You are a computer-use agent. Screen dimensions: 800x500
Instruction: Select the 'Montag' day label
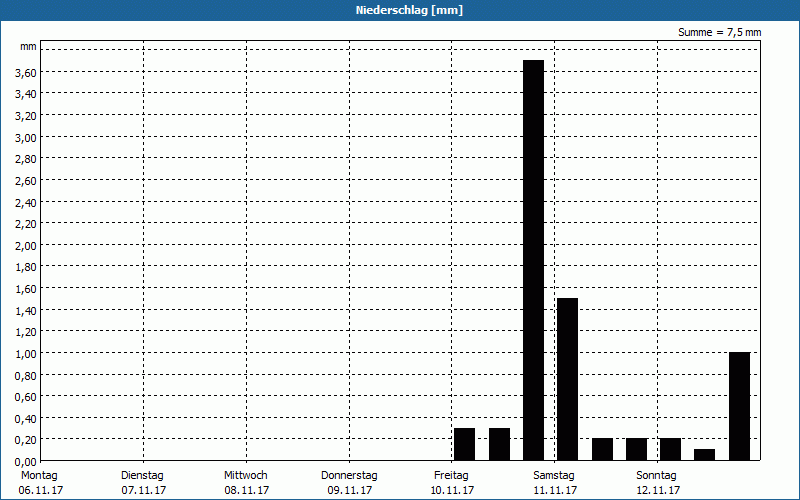[39, 476]
